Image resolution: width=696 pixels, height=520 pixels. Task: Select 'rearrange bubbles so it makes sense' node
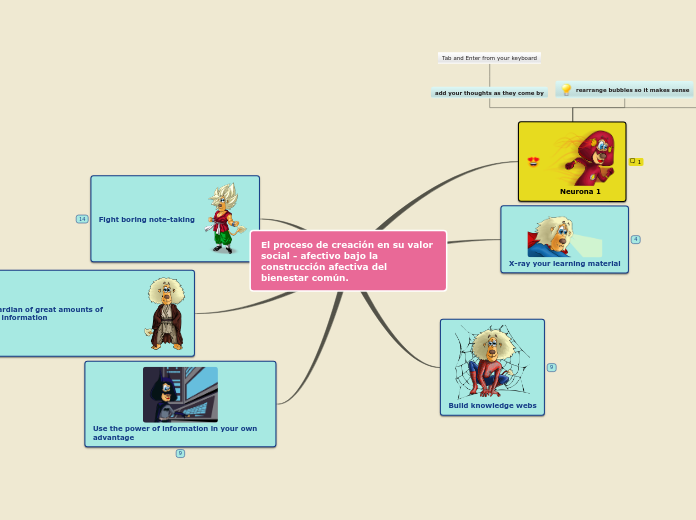pyautogui.click(x=625, y=90)
